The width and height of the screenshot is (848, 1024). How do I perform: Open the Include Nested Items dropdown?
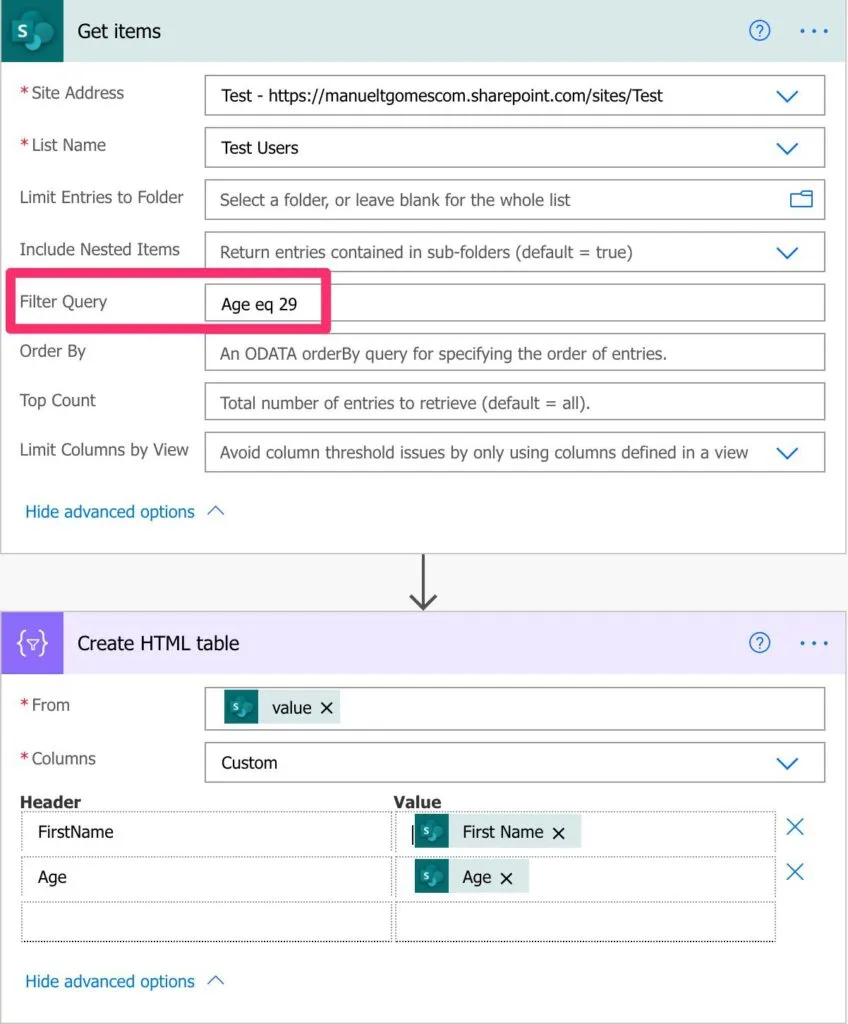tap(787, 252)
